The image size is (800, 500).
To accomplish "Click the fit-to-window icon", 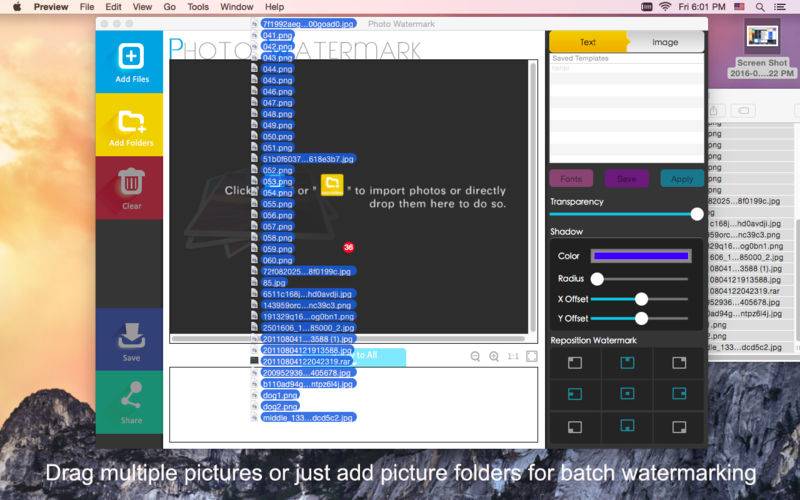I will (532, 356).
